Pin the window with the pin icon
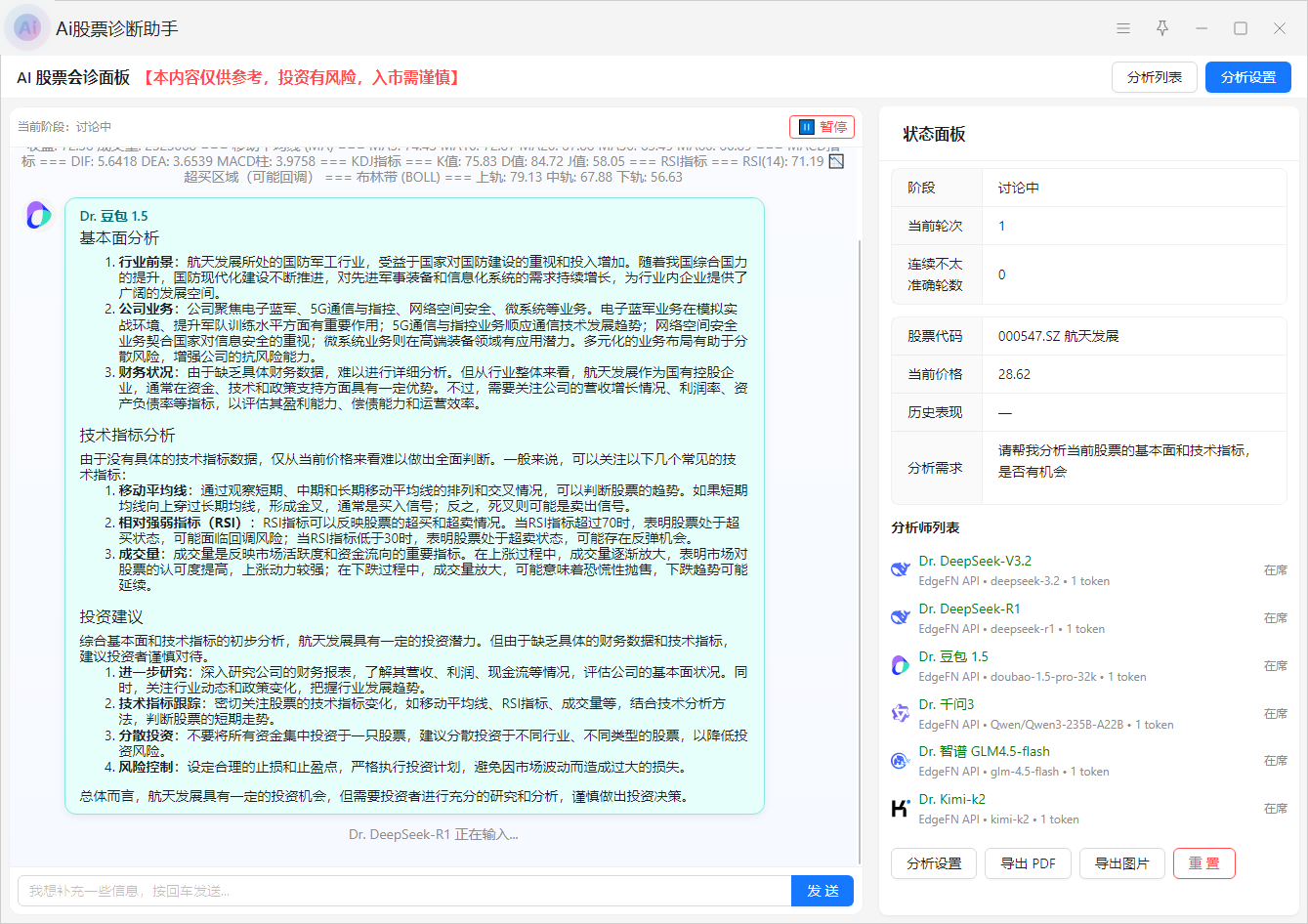Viewport: 1308px width, 924px height. [x=1162, y=28]
